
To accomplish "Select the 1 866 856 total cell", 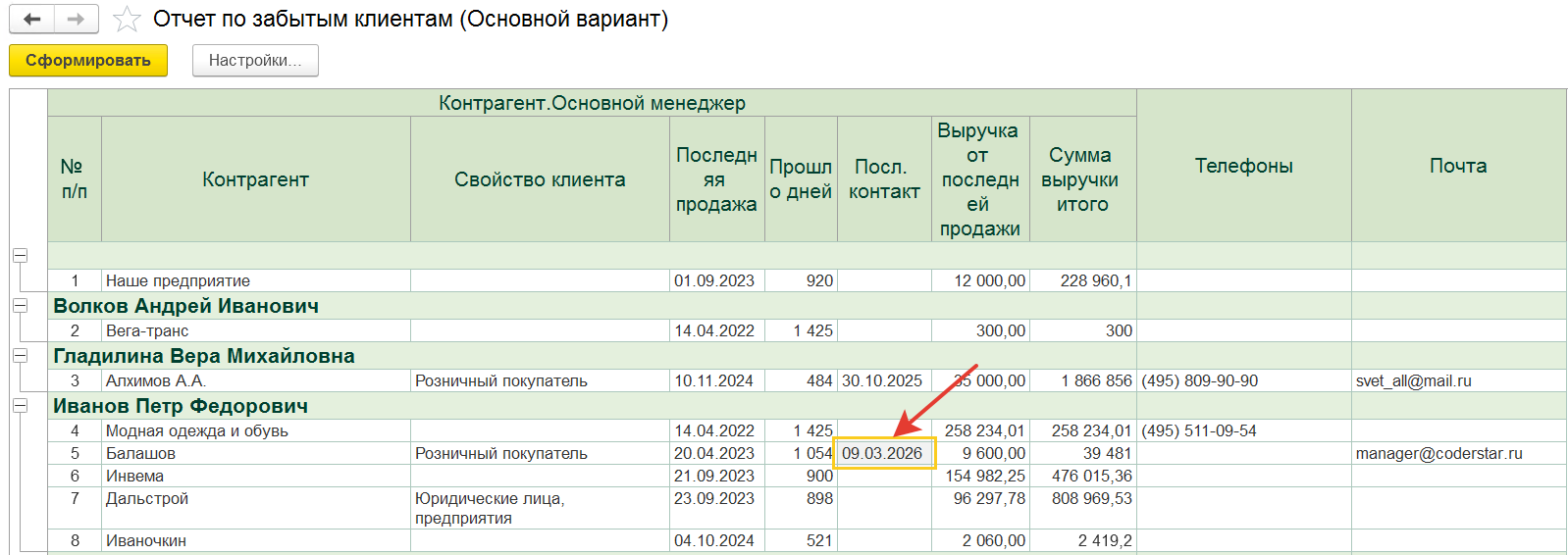I will point(1082,380).
